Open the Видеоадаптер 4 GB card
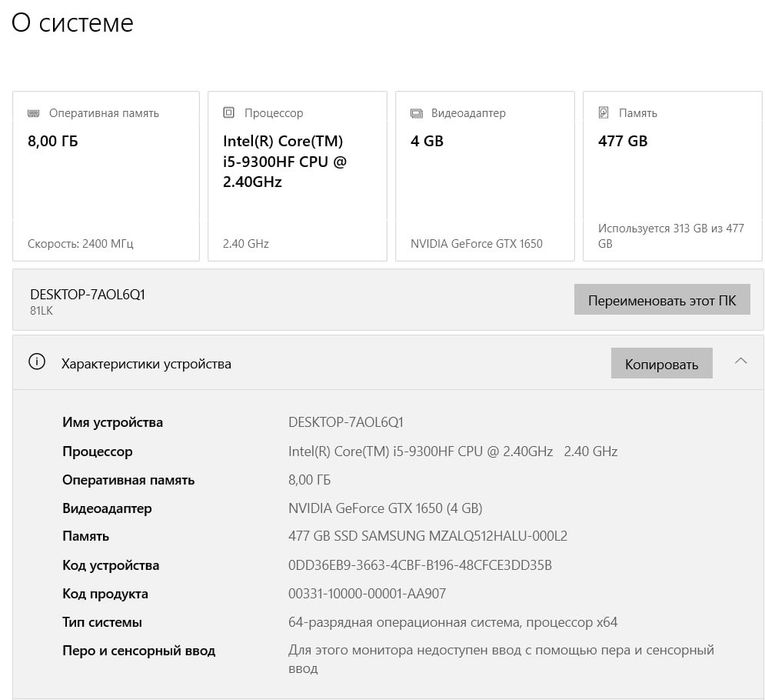 485,176
